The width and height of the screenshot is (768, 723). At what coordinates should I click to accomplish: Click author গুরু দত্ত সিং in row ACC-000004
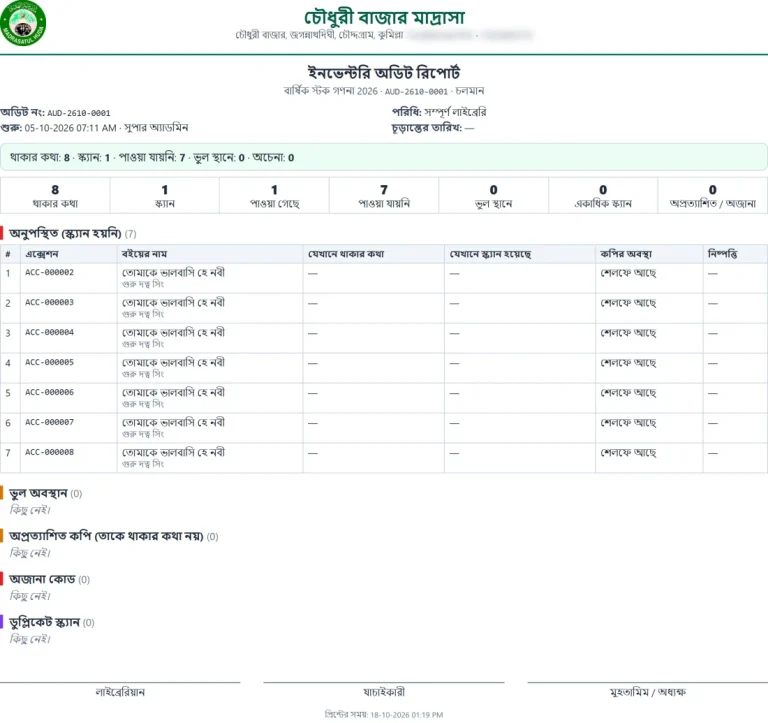143,344
